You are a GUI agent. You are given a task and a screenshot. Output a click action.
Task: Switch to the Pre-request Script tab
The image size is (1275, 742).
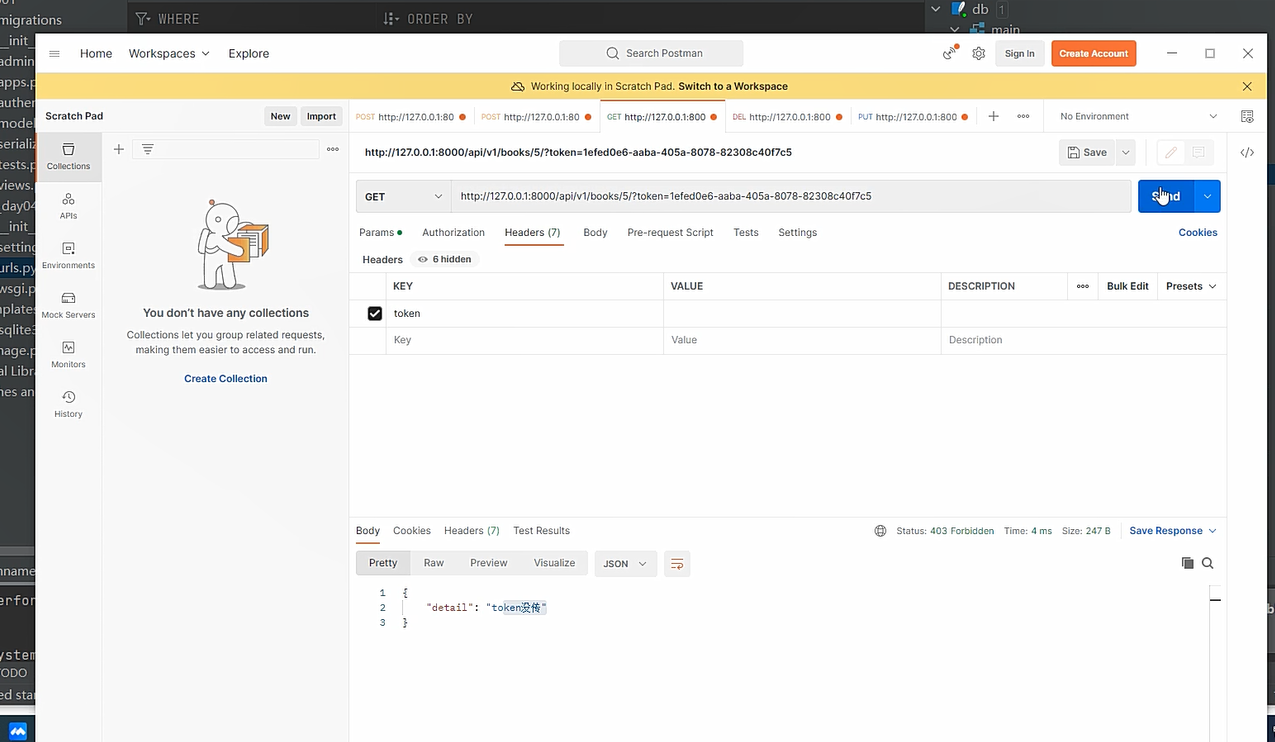point(670,232)
